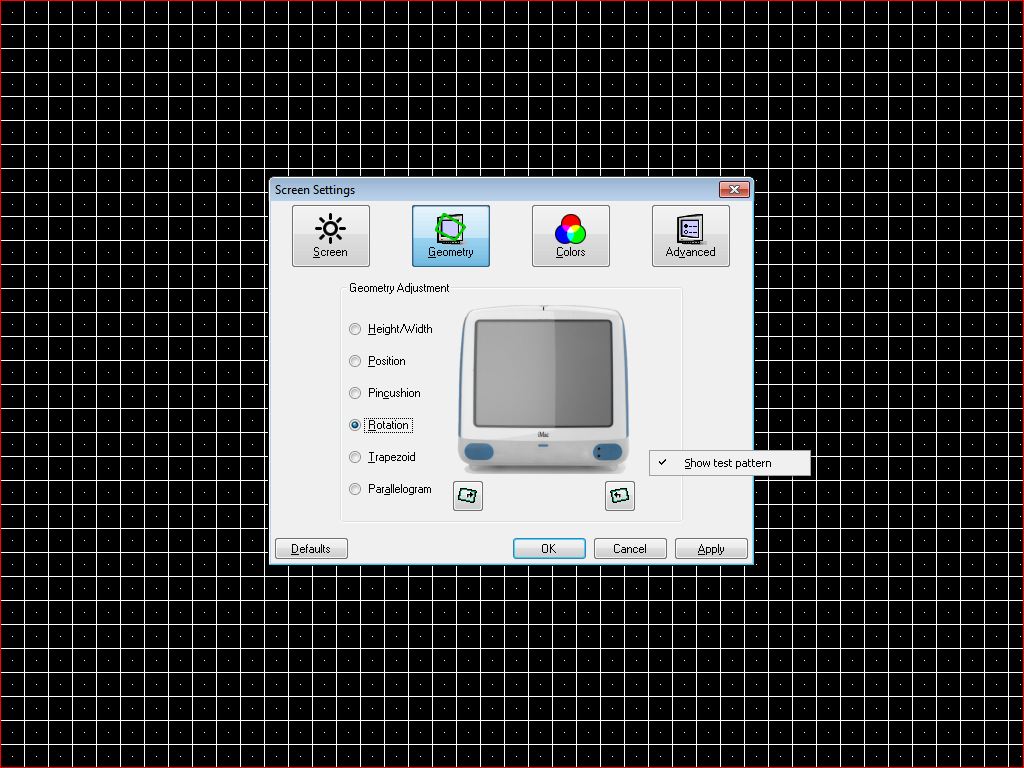
Task: Switch to the Geometry tab
Action: click(x=451, y=236)
